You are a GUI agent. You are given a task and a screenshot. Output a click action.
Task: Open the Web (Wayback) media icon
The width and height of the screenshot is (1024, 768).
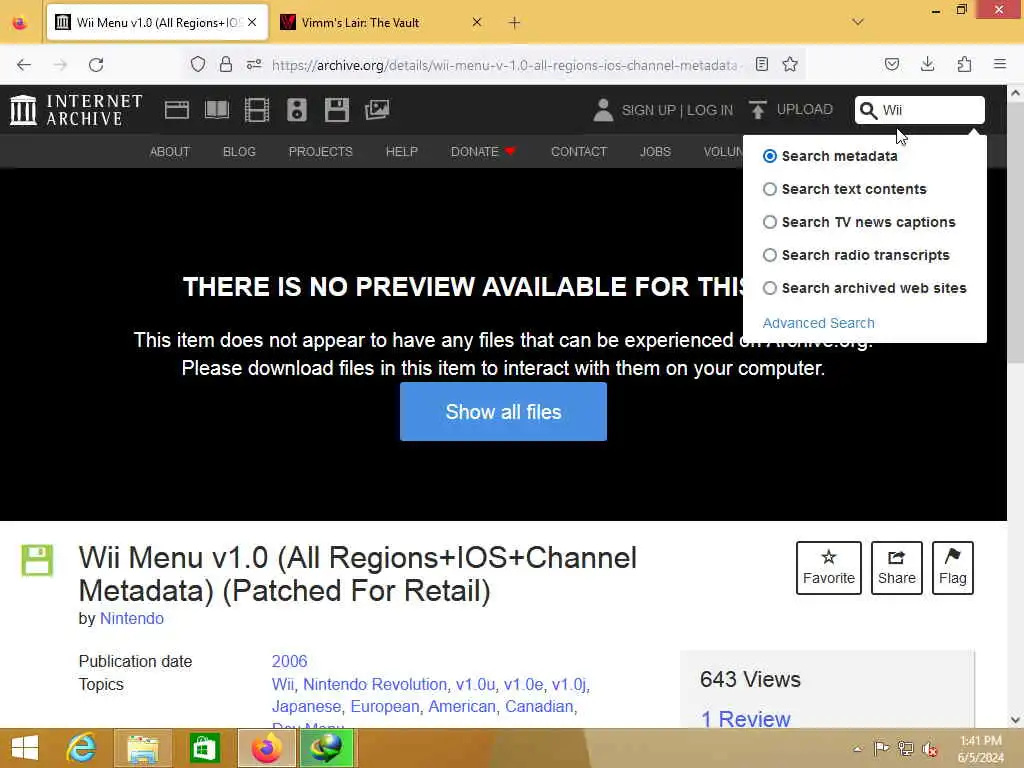point(176,110)
